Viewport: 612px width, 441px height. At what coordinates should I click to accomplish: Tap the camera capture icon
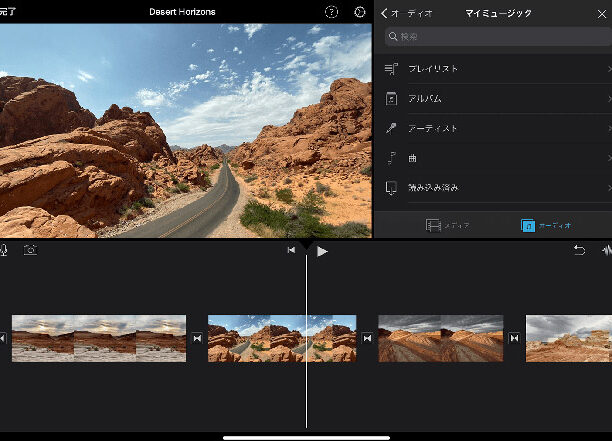[30, 250]
